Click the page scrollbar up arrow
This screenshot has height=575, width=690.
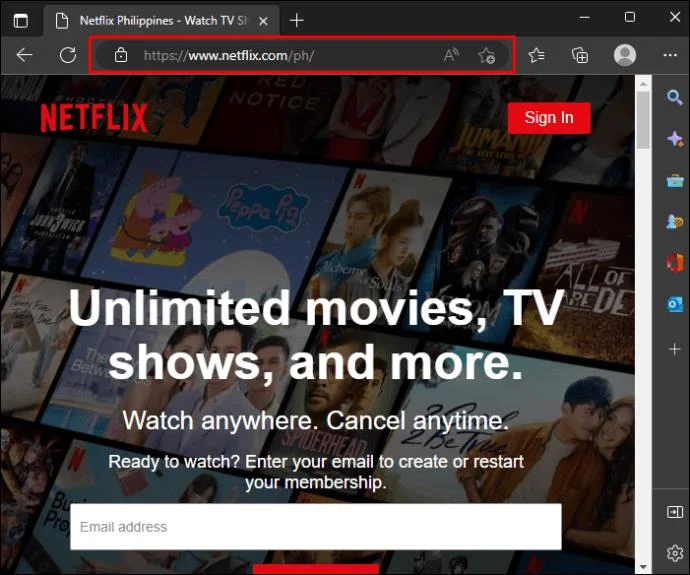click(643, 84)
